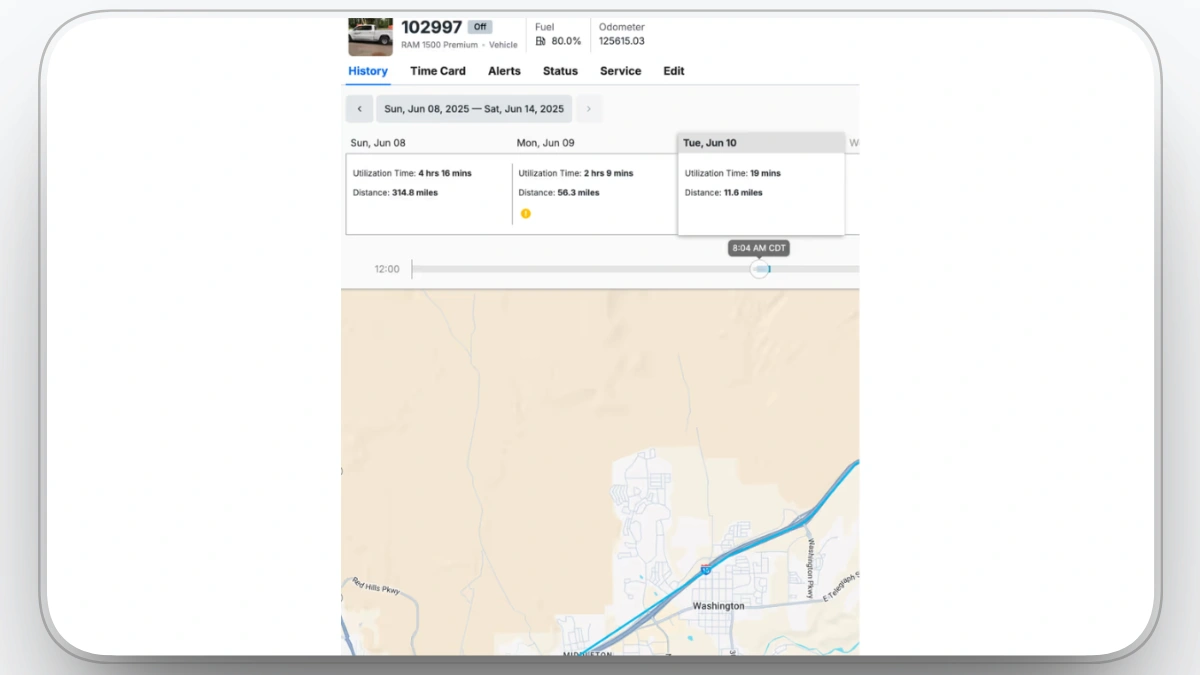
Task: Click the interstate highway shield on map
Action: click(x=706, y=570)
